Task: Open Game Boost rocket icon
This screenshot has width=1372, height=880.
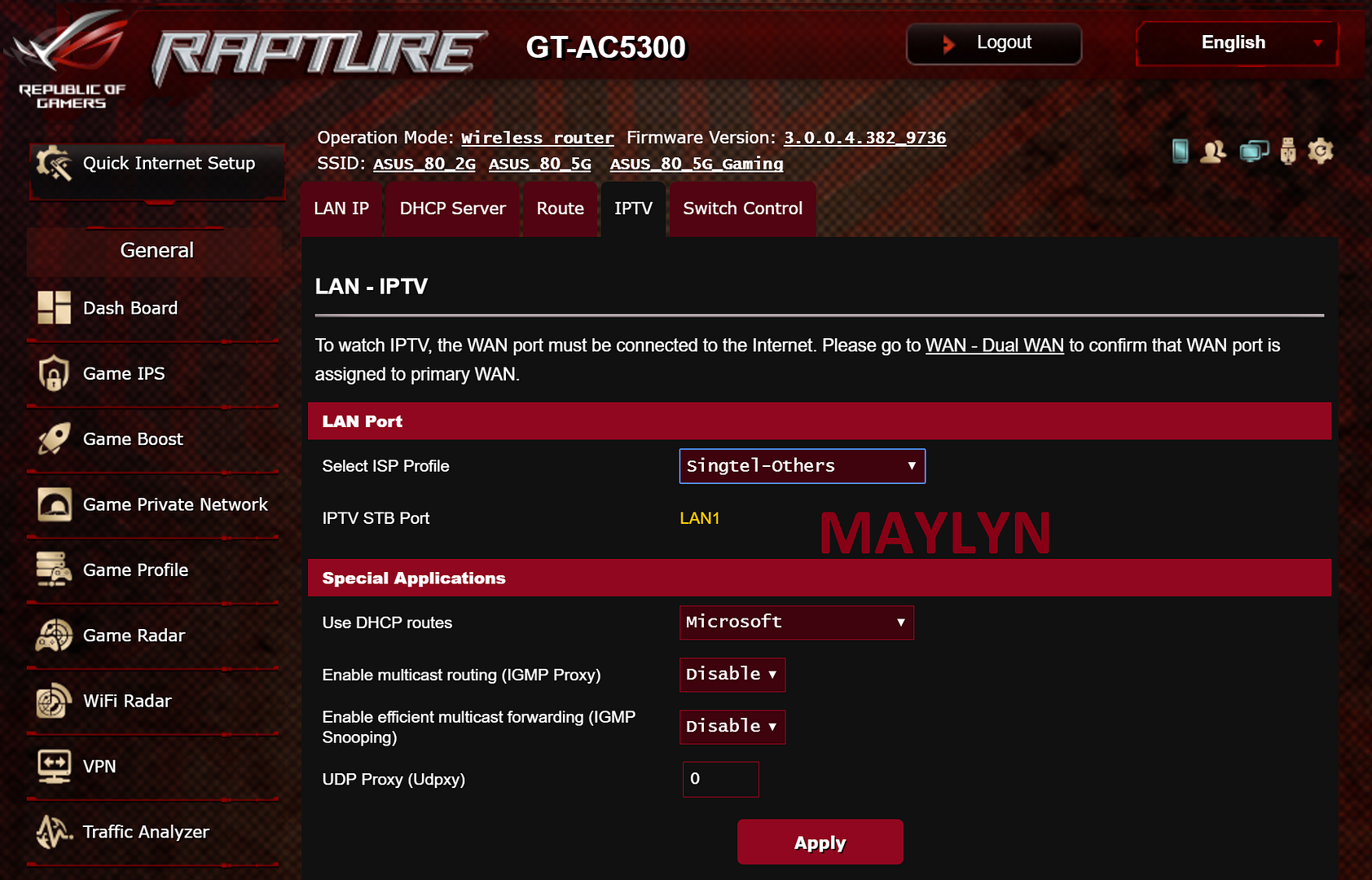Action: [x=54, y=438]
